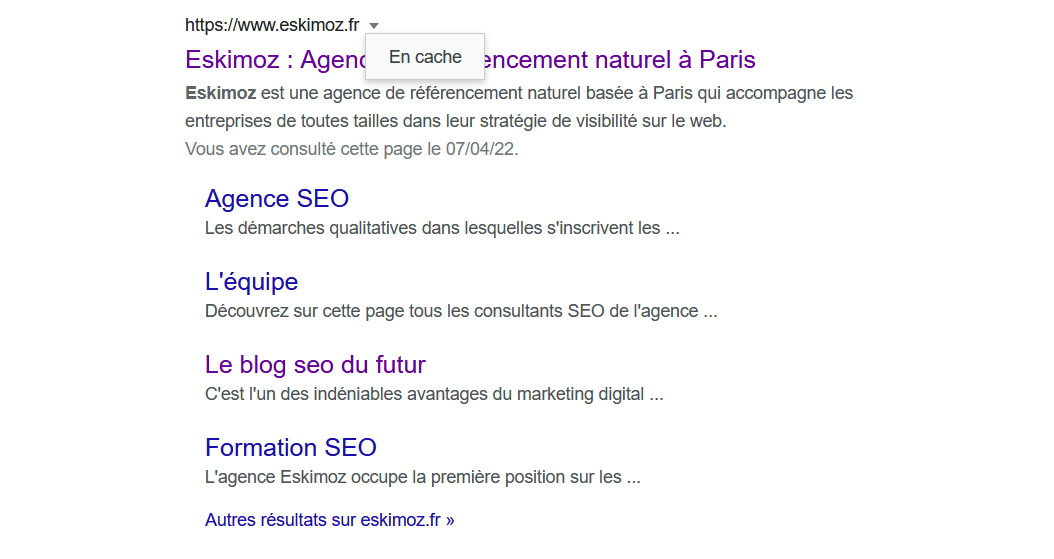Screen dimensions: 1054x559
Task: Go to the "Formation SEO" sitelink
Action: (x=291, y=447)
